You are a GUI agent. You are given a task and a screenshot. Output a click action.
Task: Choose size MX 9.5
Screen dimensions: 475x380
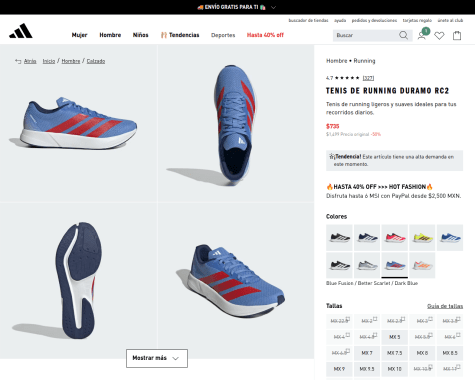tap(367, 369)
